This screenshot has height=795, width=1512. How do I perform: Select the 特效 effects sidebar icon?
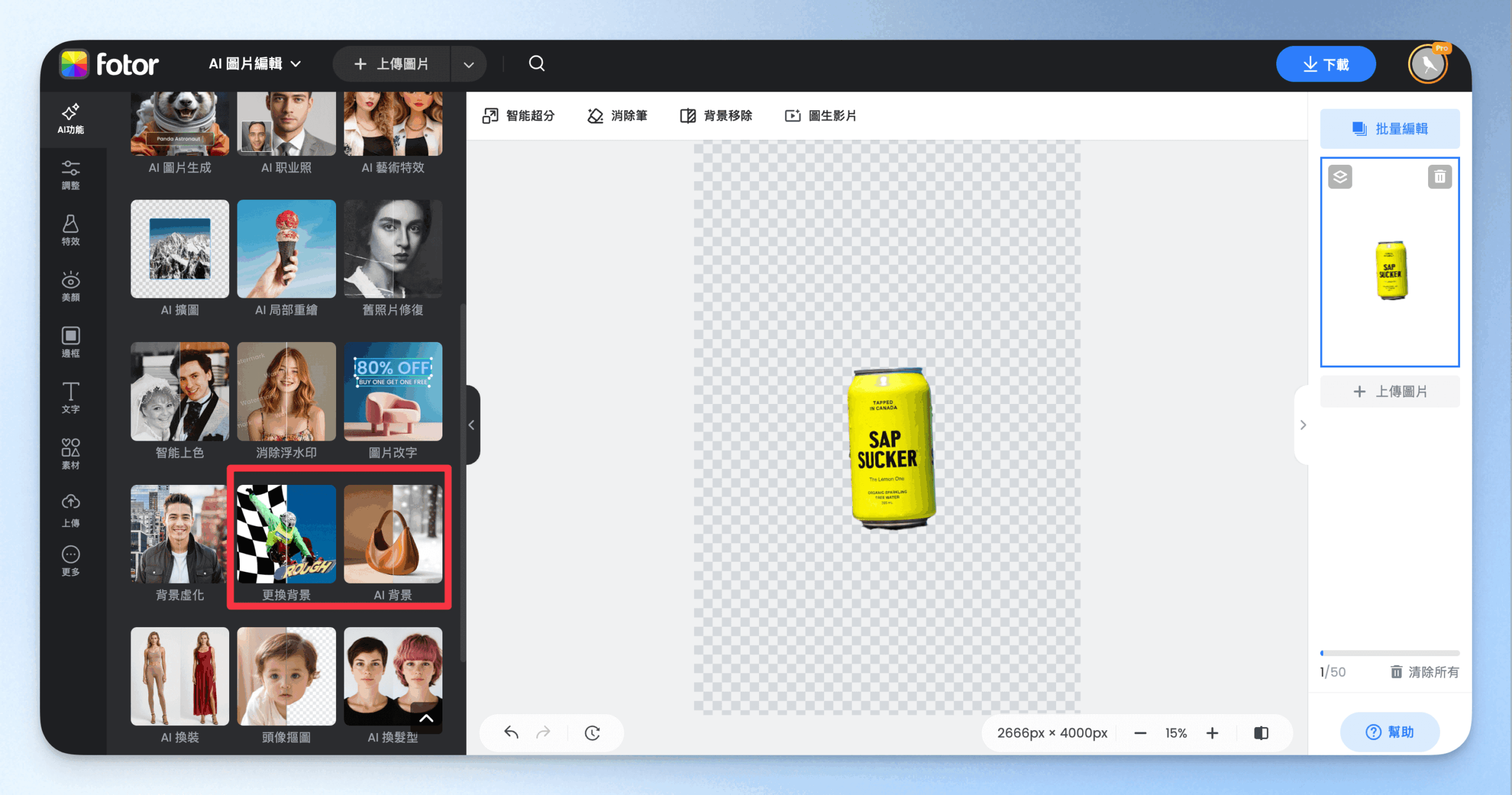tap(70, 230)
